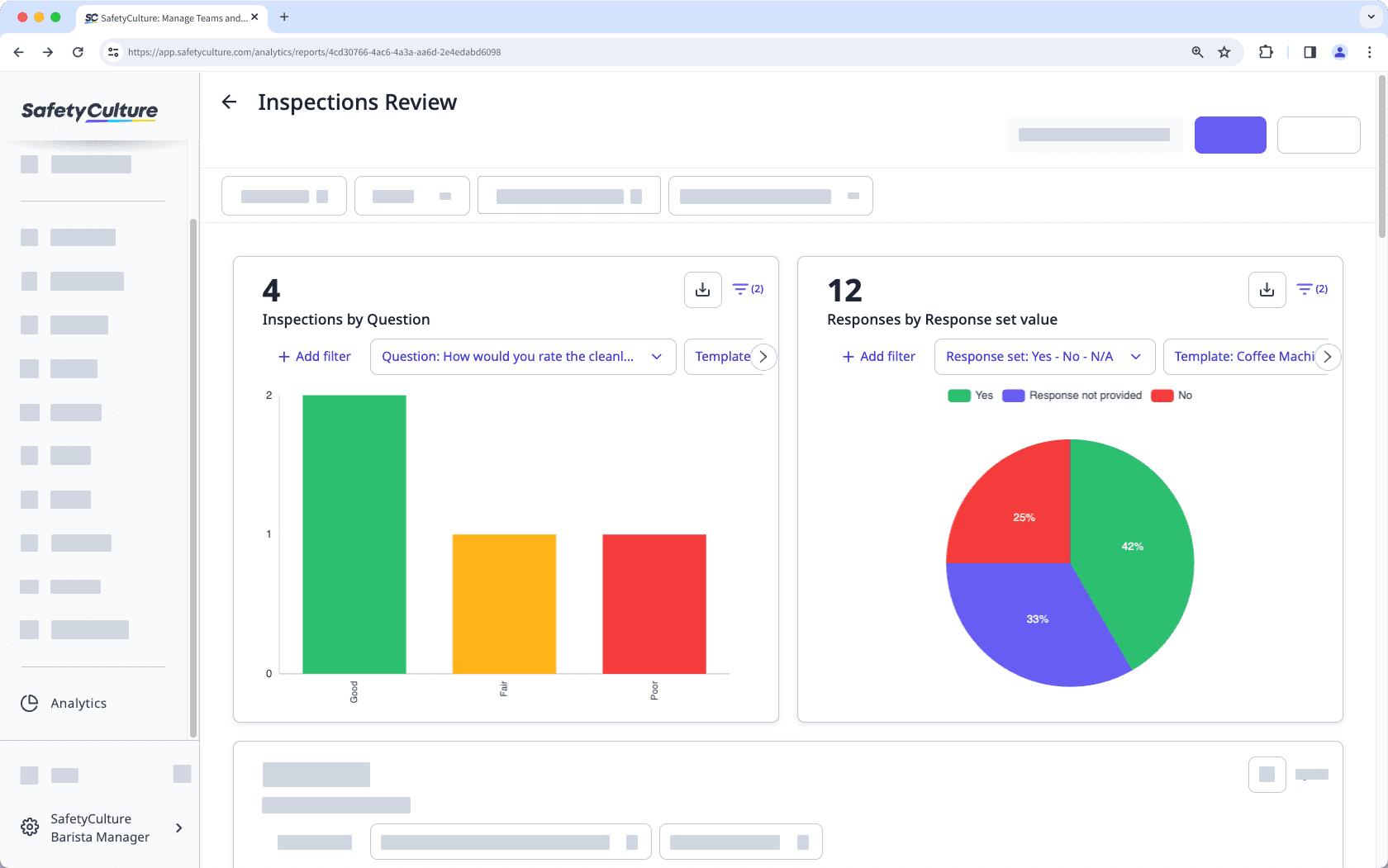Select Analytics in the left sidebar
Screen dimensions: 1388x868
coord(78,703)
